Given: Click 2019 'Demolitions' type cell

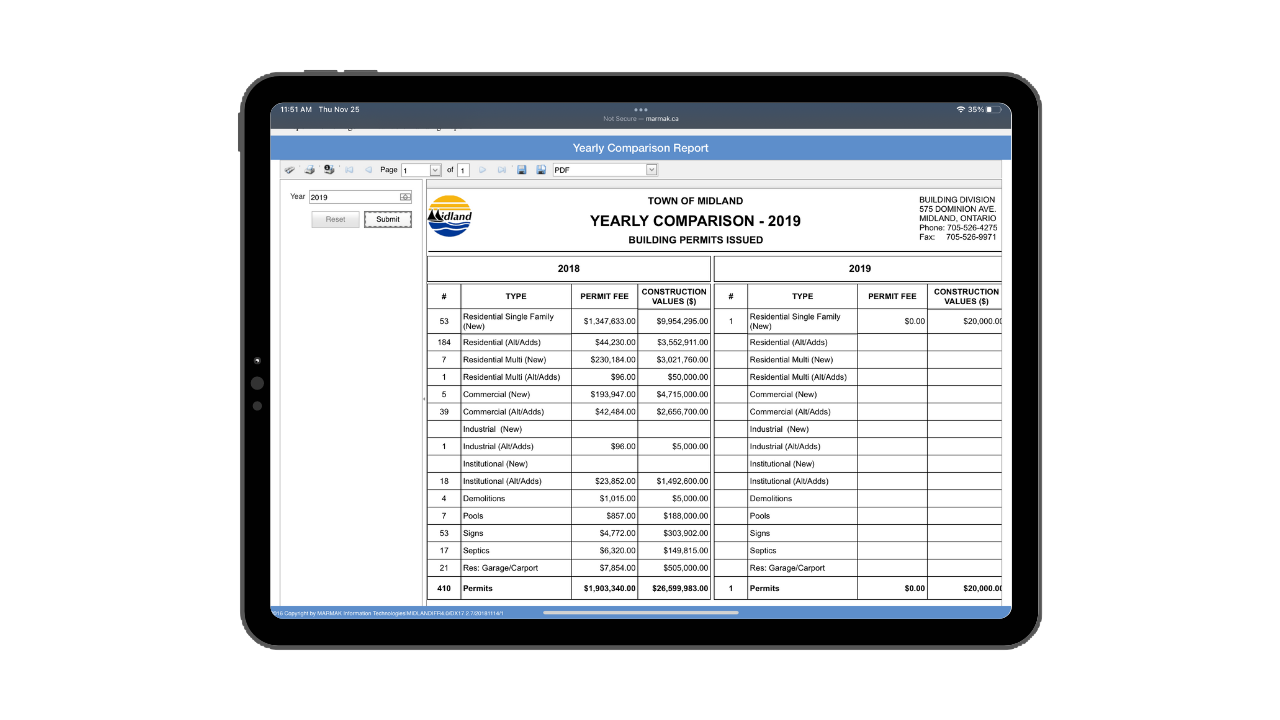Looking at the screenshot, I should click(x=802, y=498).
